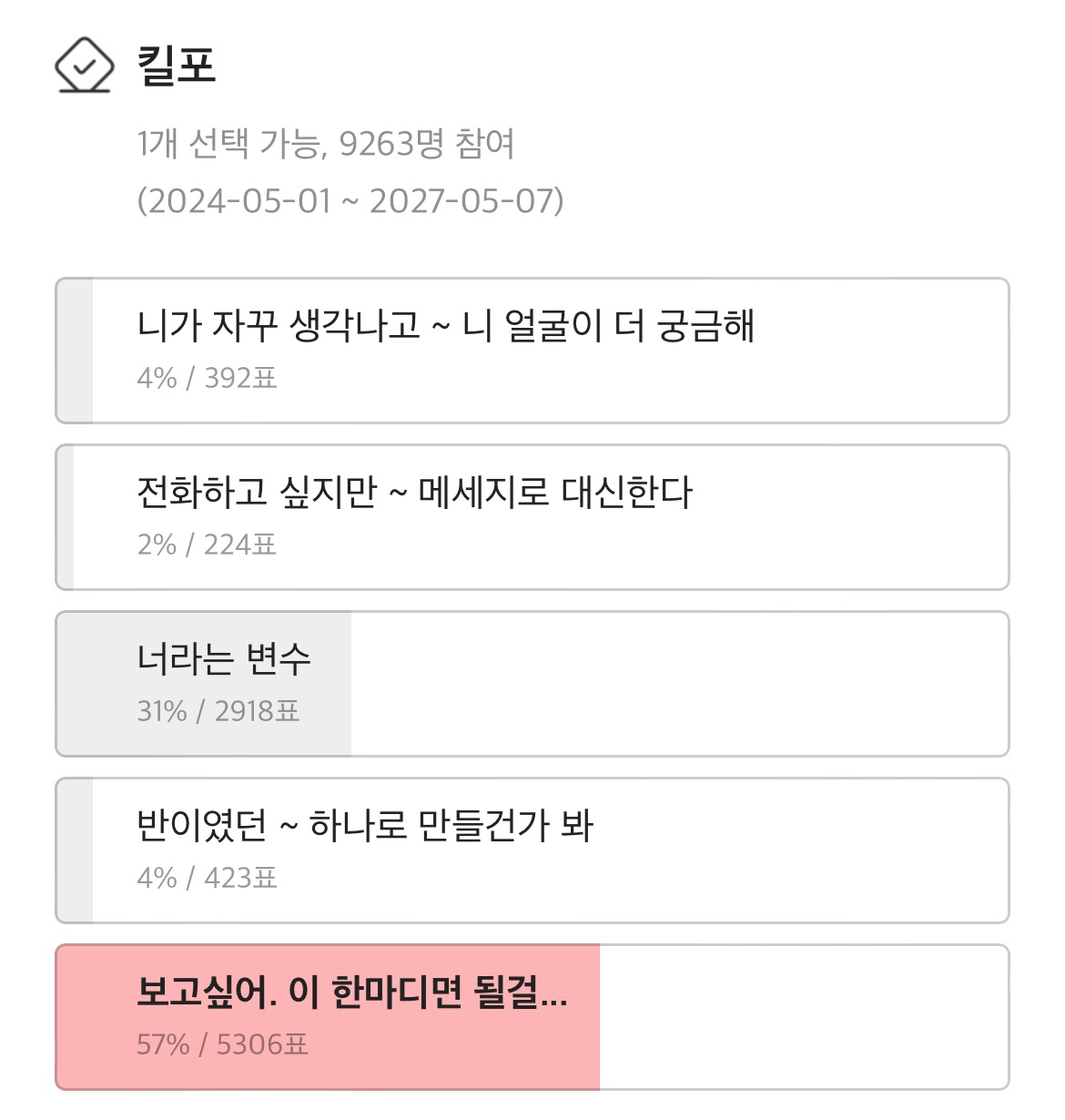Select the 너라는 변수 poll option
This screenshot has width=1065, height=1120.
click(532, 684)
